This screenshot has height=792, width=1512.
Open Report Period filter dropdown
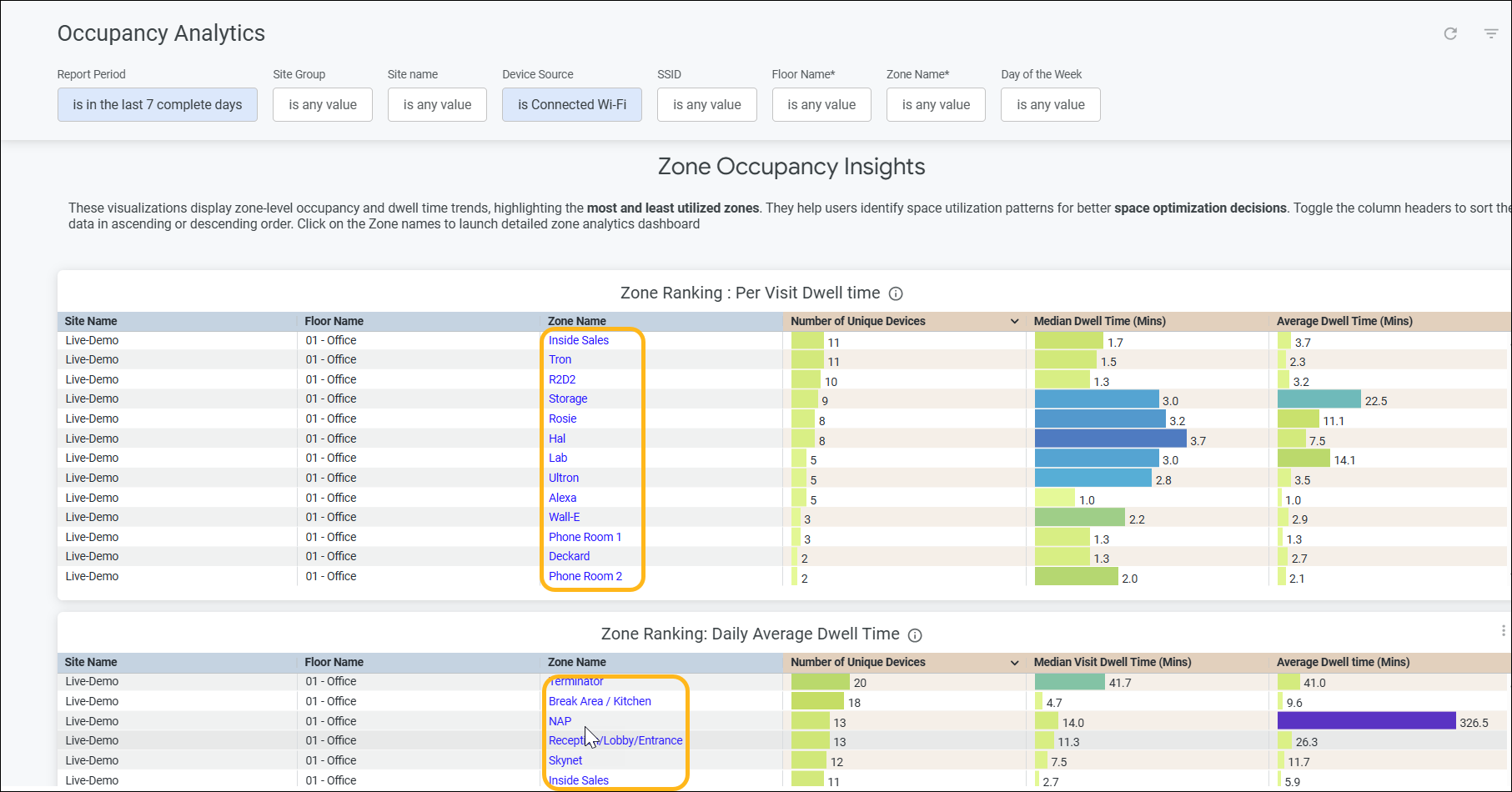(157, 105)
